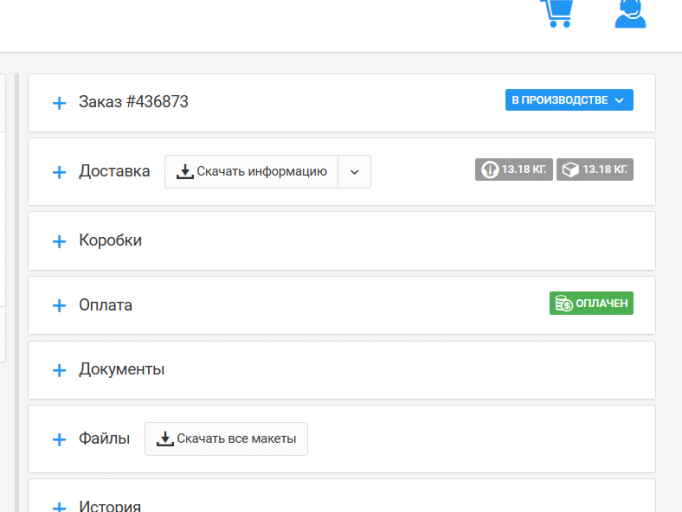Click the Файлы heading text

(104, 438)
